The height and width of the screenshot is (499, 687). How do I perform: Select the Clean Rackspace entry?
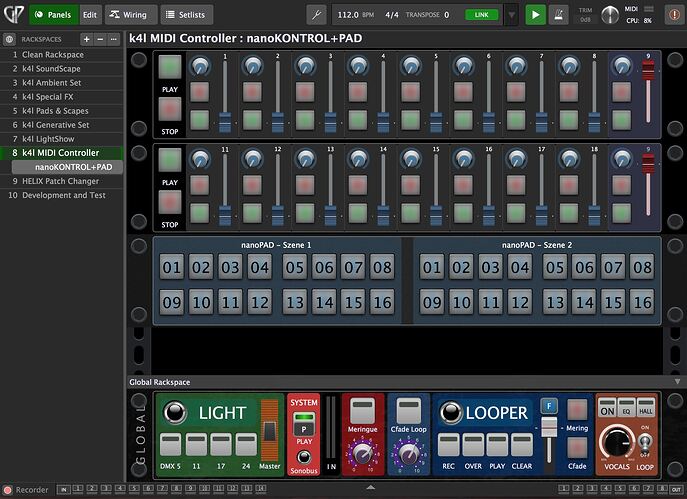[x=62, y=55]
